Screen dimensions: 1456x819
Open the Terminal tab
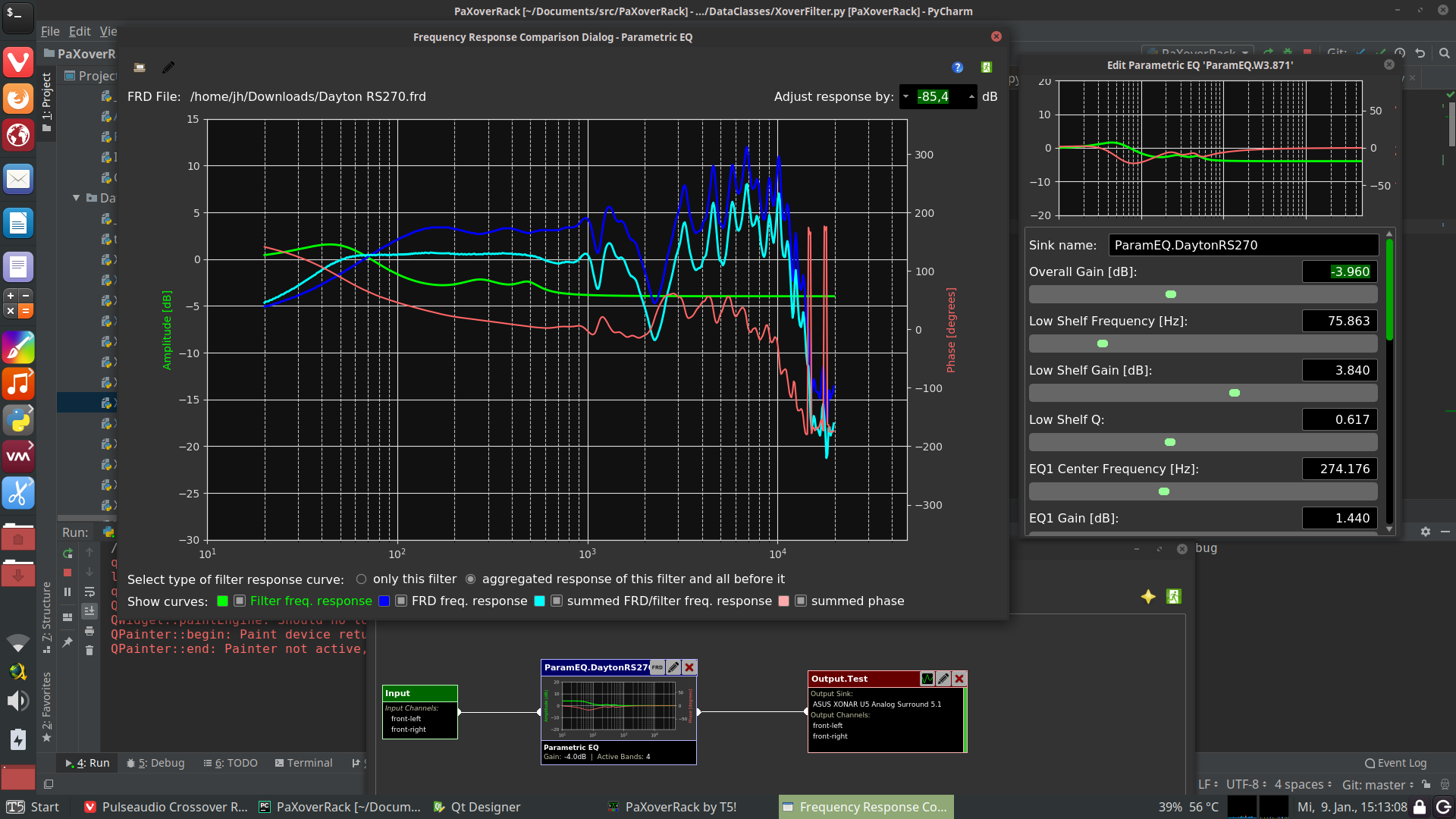point(303,763)
